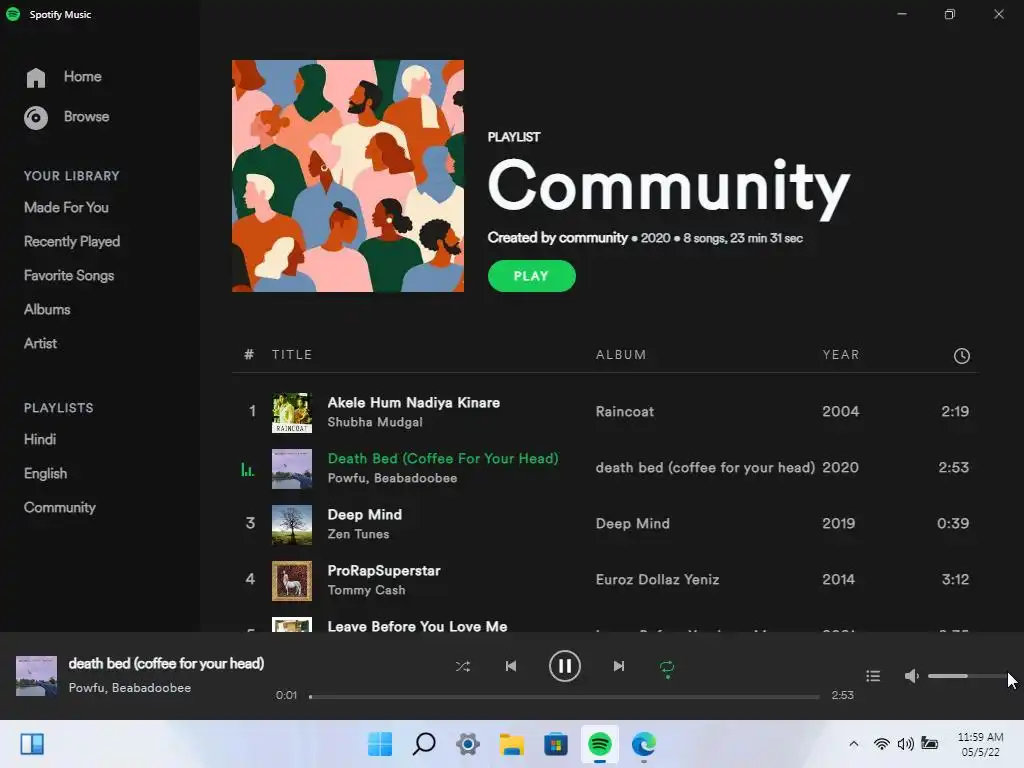This screenshot has width=1024, height=768.
Task: Click now-playing album thumbnail in player bar
Action: click(36, 676)
